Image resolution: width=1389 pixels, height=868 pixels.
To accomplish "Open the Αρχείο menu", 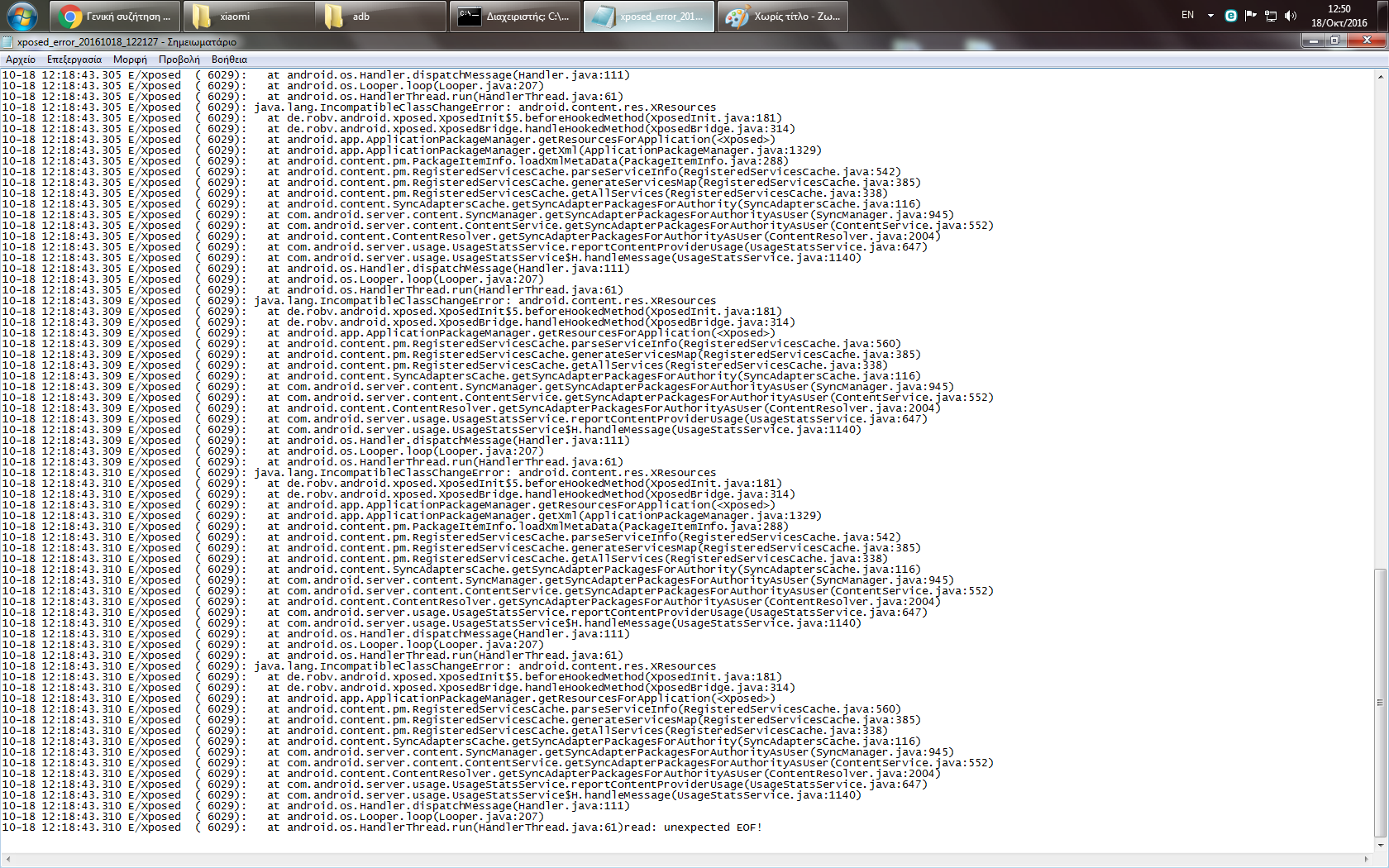I will (x=21, y=60).
